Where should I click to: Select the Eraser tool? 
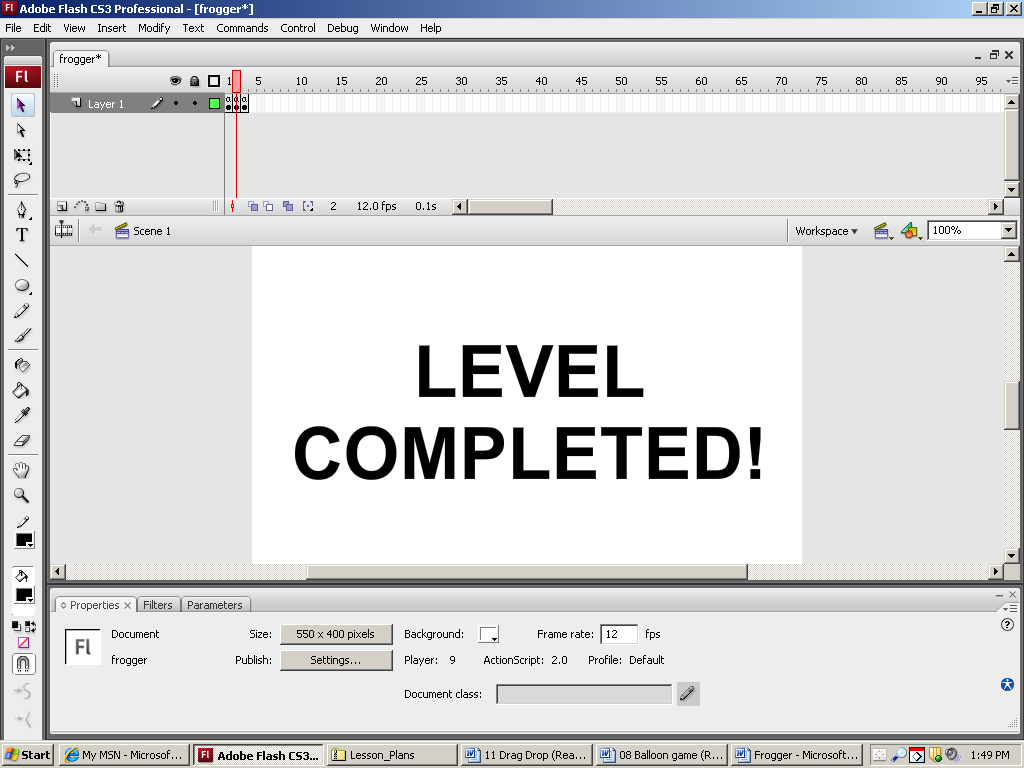22,440
